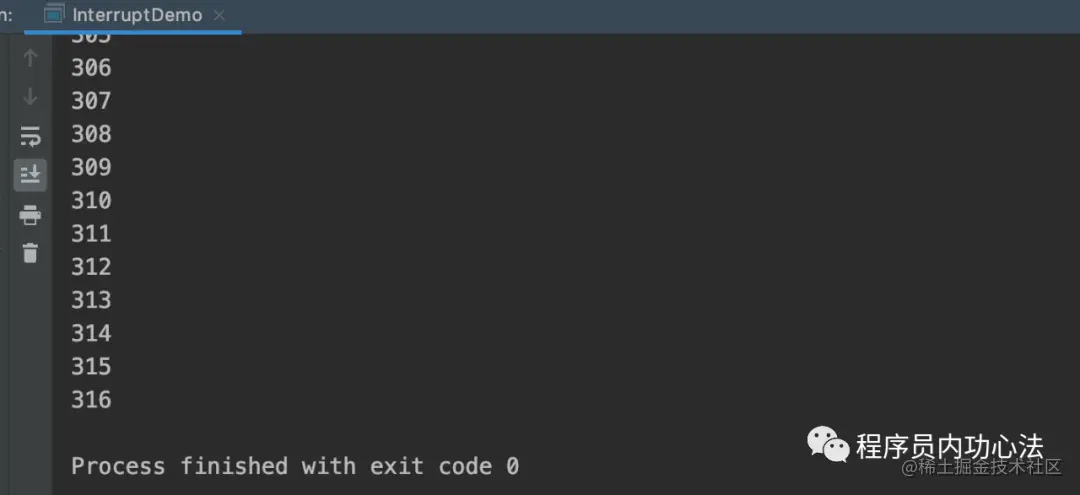Click the "Process finished with exit code 0" line
The image size is (1080, 495).
(x=295, y=466)
